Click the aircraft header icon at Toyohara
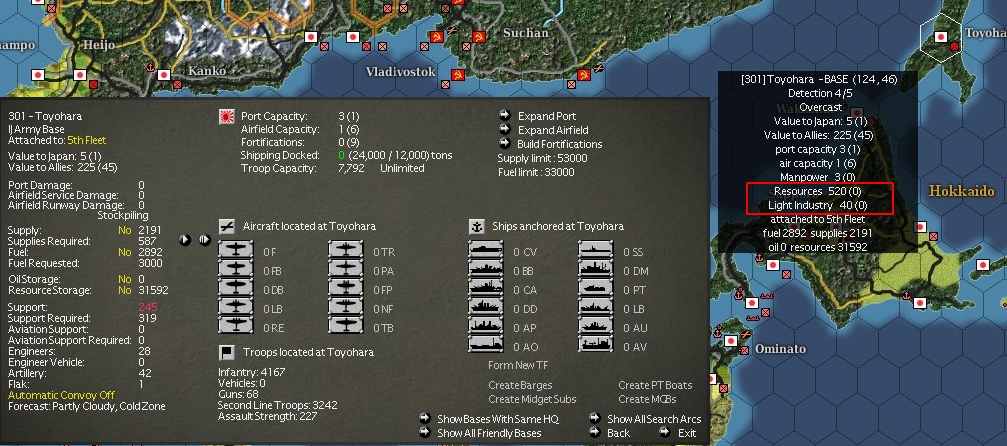Image resolution: width=1007 pixels, height=446 pixels. click(x=226, y=226)
